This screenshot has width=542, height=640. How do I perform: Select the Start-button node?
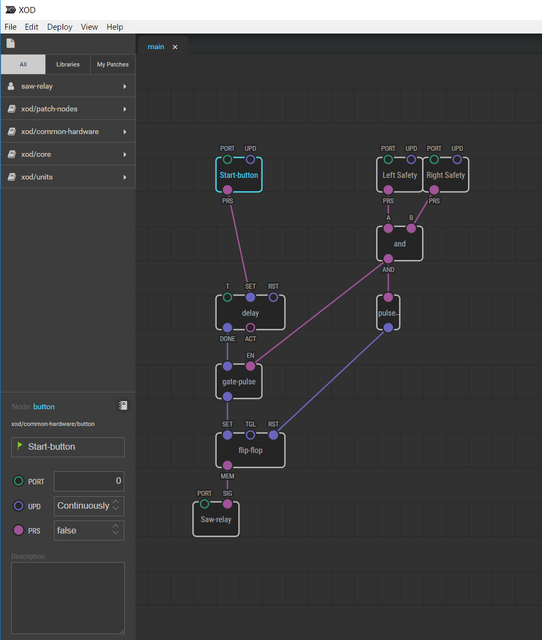[x=239, y=175]
